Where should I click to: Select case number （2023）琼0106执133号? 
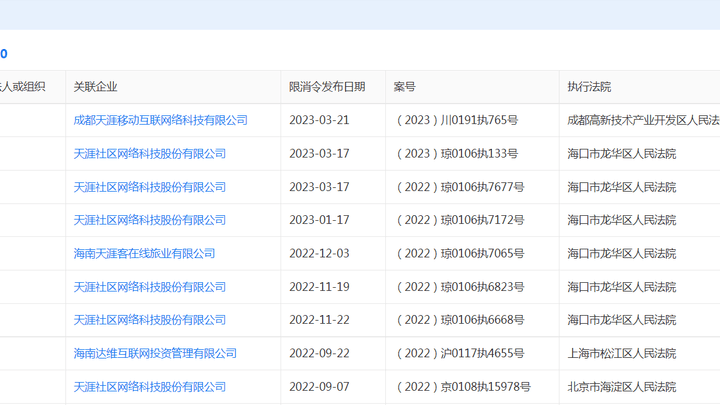456,154
